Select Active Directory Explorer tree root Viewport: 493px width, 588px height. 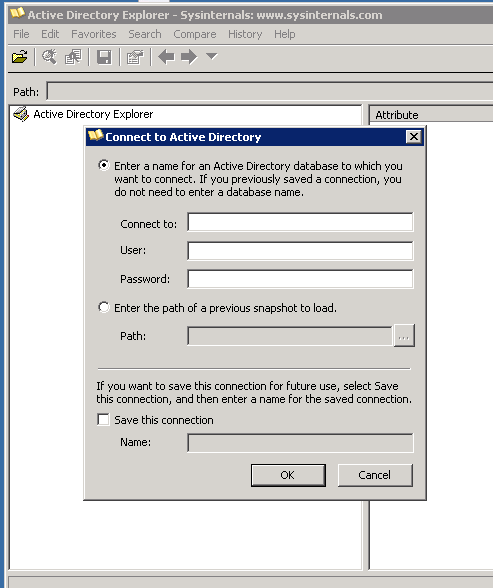[93, 114]
